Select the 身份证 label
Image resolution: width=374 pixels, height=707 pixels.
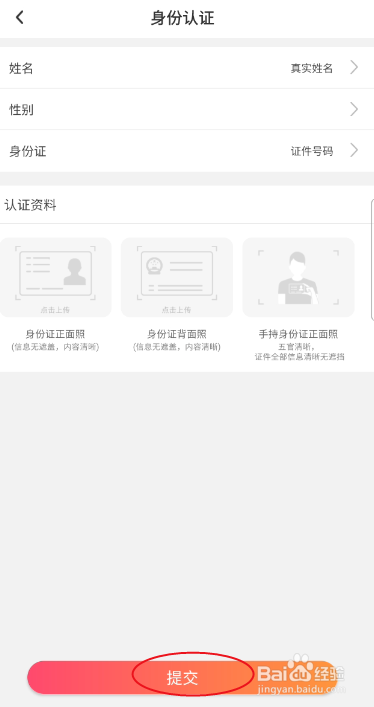28,151
